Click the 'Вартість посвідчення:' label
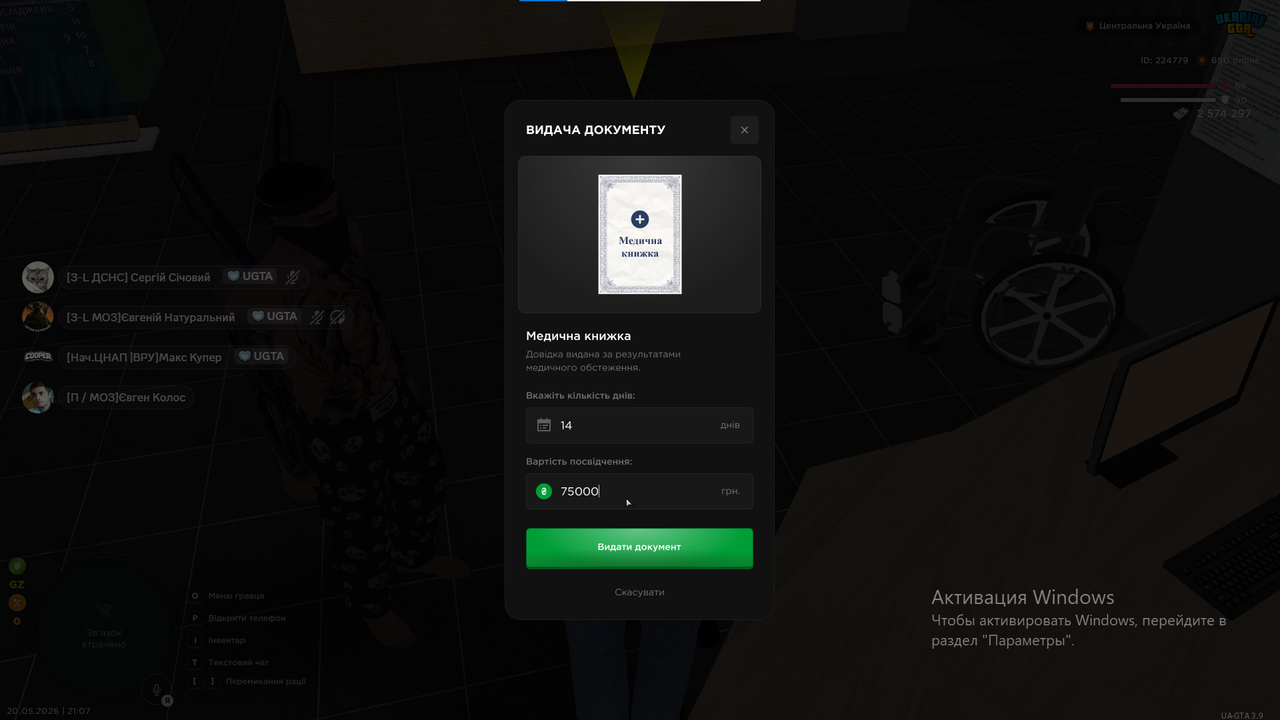The height and width of the screenshot is (720, 1280). coord(579,462)
